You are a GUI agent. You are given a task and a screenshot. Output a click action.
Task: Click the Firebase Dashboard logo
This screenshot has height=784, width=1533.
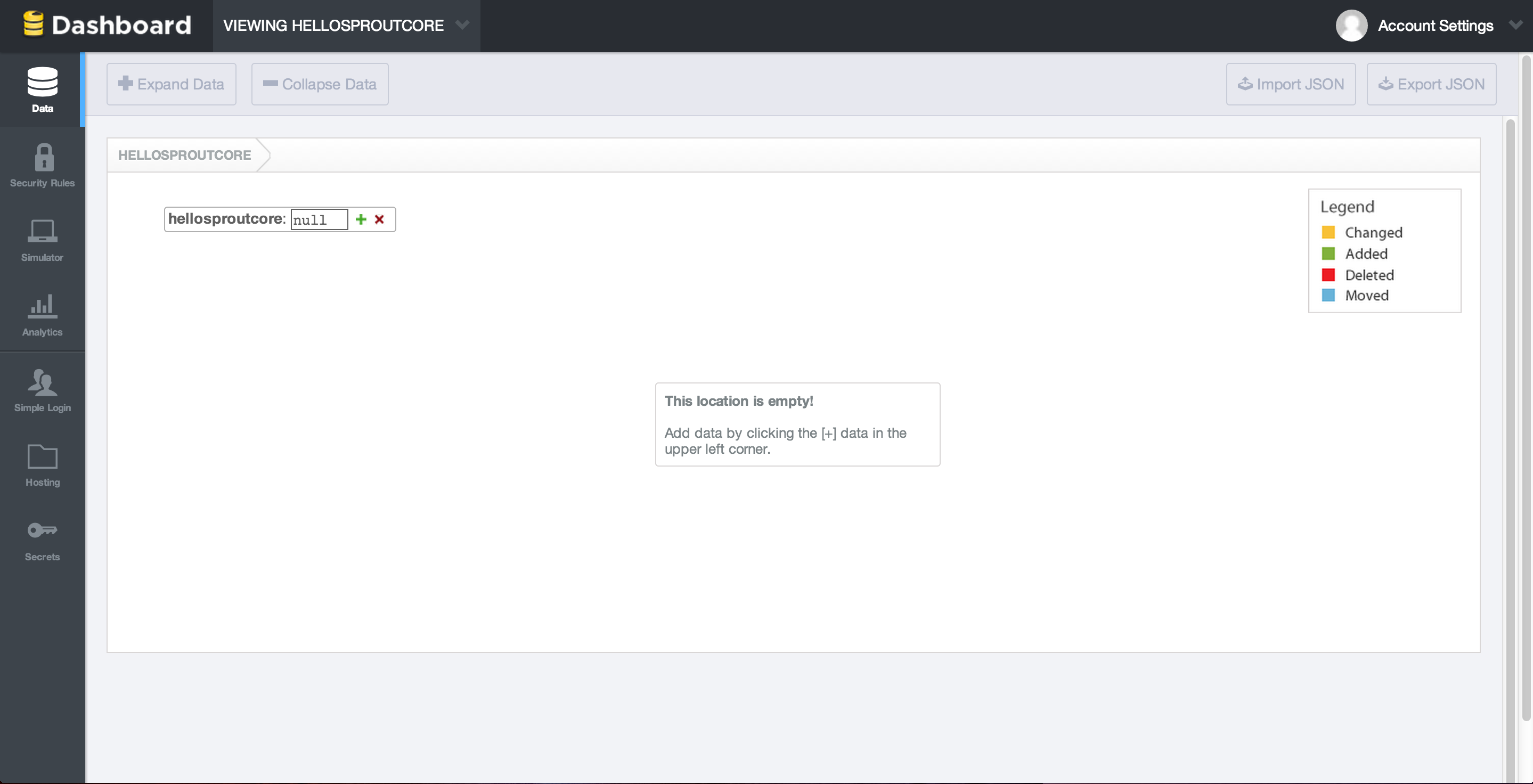107,25
